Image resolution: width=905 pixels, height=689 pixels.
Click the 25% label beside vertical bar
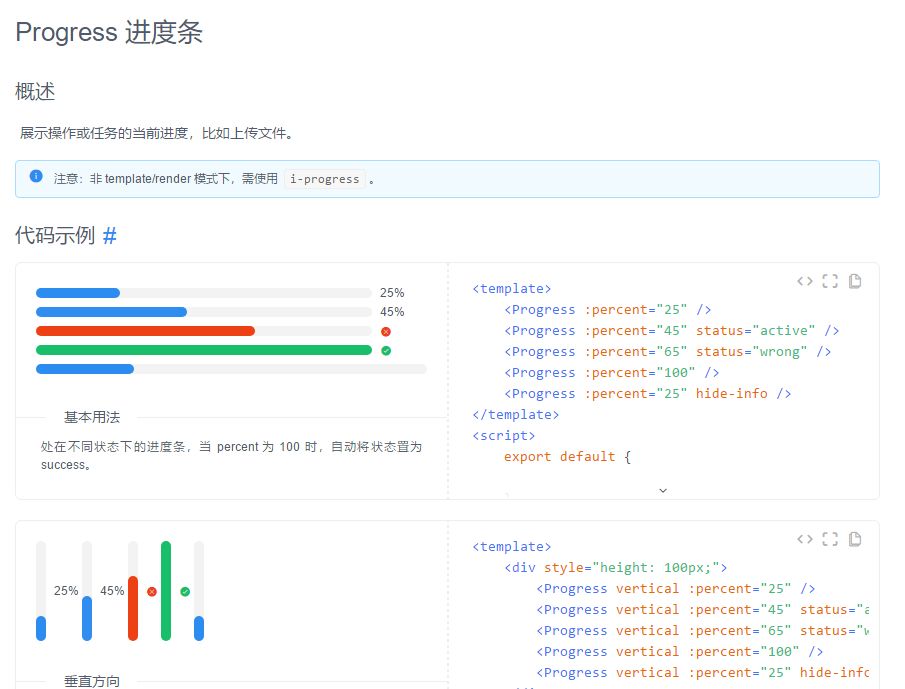[66, 591]
